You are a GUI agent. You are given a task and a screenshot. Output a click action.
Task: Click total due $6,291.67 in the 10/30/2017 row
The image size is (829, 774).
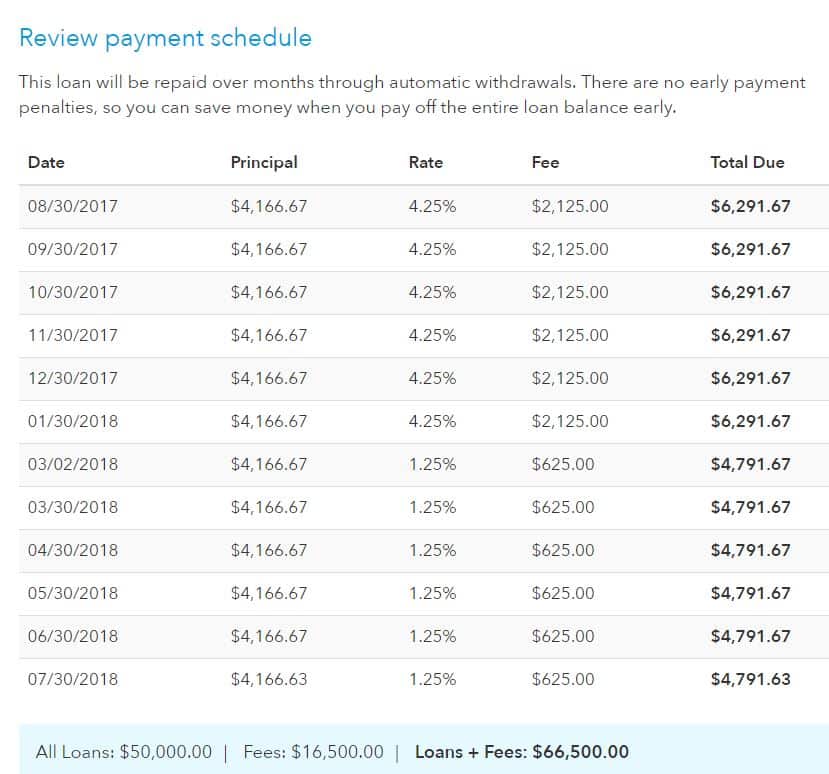tap(750, 292)
